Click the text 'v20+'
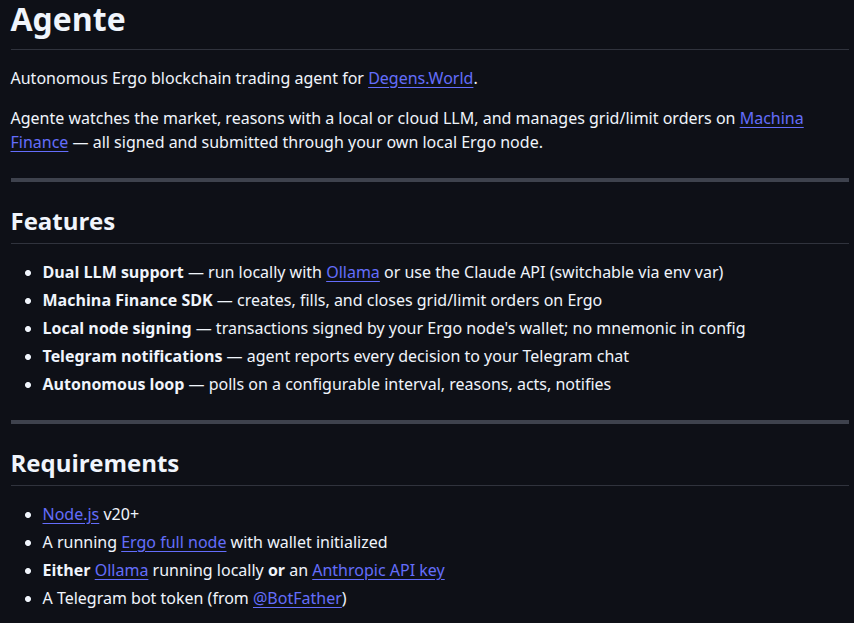854x623 pixels. tap(121, 514)
